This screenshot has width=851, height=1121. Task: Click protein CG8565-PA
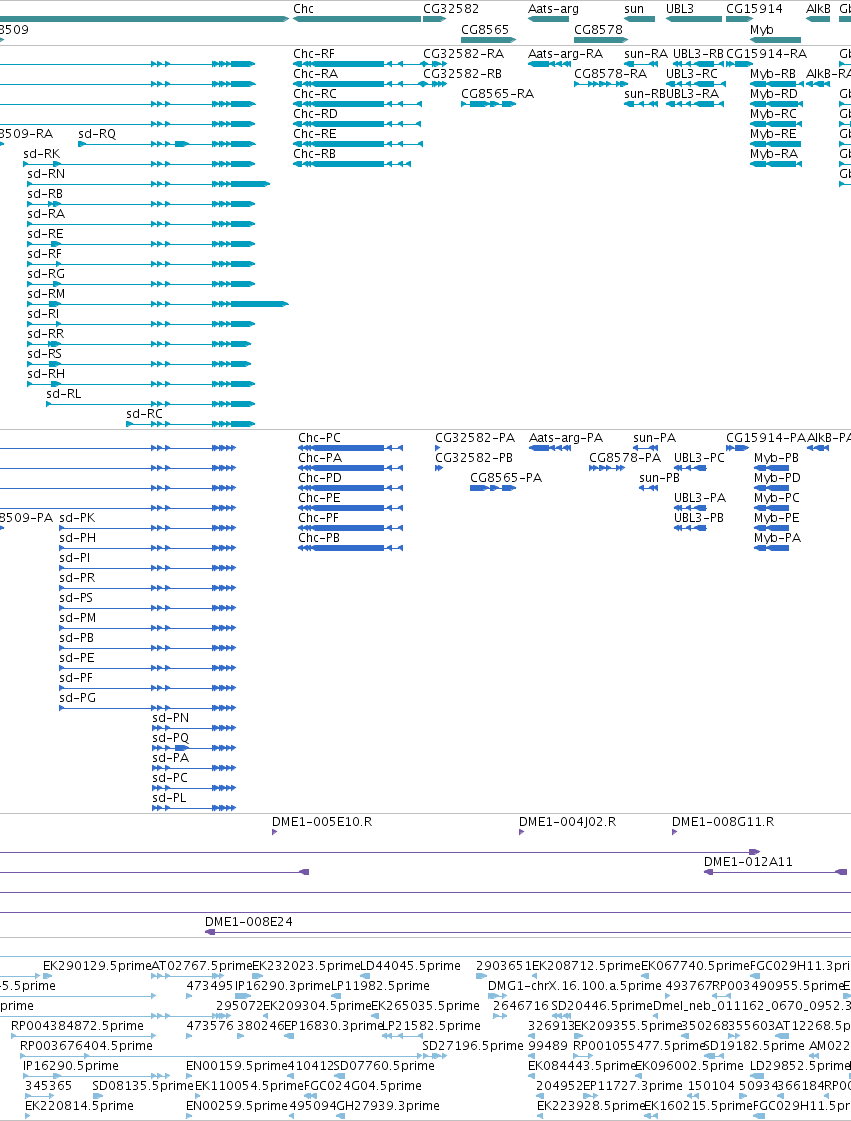(493, 488)
